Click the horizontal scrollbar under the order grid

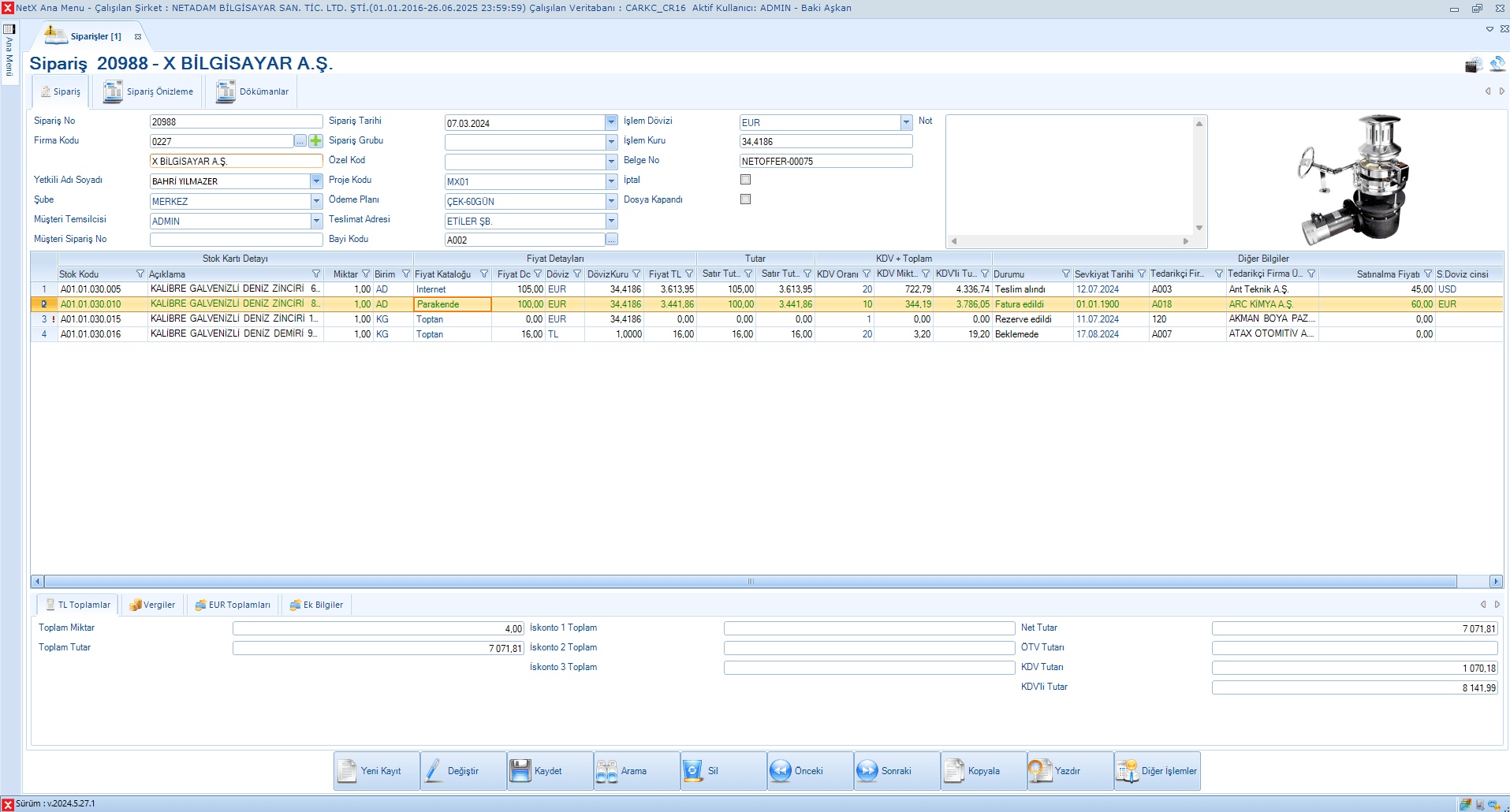pos(749,582)
